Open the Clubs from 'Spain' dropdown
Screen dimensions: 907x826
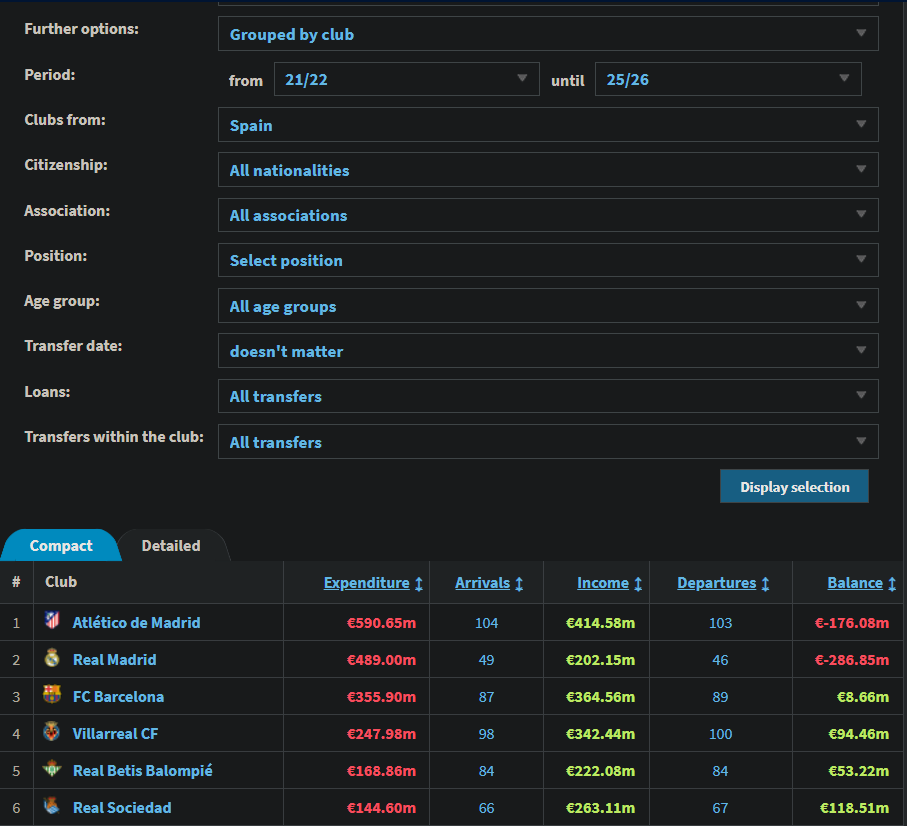coord(548,124)
